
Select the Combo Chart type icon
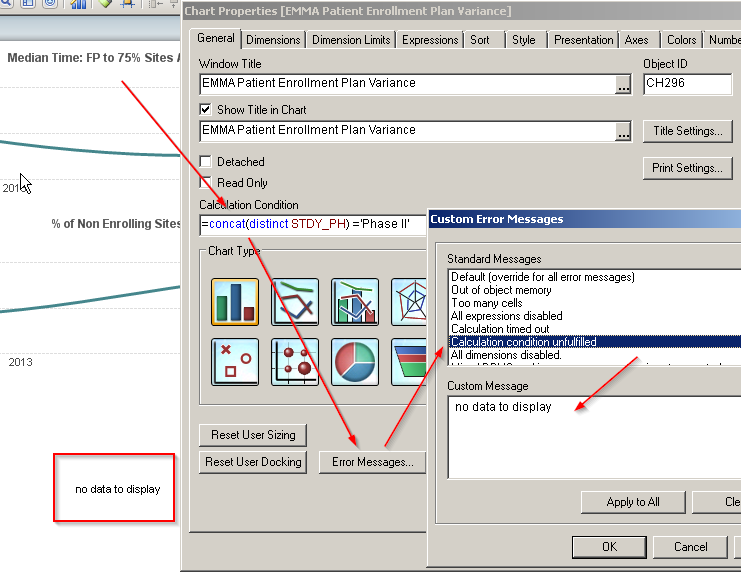click(x=355, y=302)
